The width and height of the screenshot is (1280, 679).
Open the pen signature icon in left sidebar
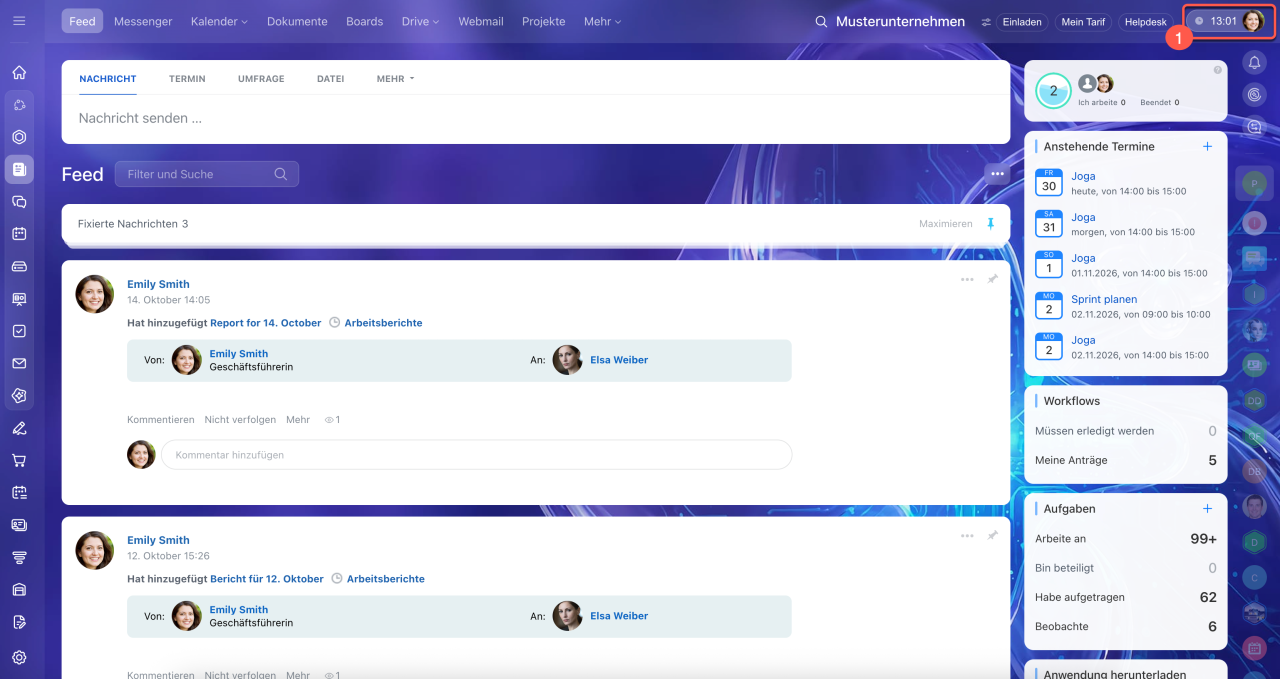click(x=19, y=428)
